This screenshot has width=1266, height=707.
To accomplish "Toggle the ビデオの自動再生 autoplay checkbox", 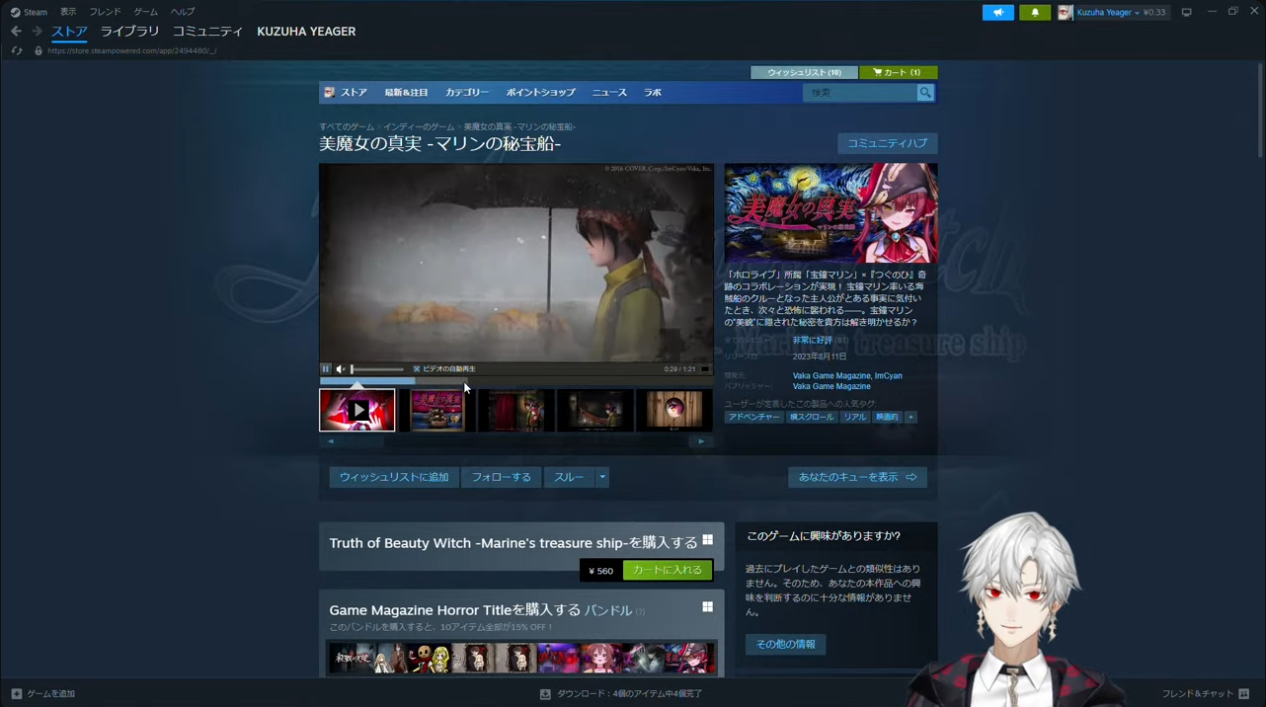I will point(417,369).
